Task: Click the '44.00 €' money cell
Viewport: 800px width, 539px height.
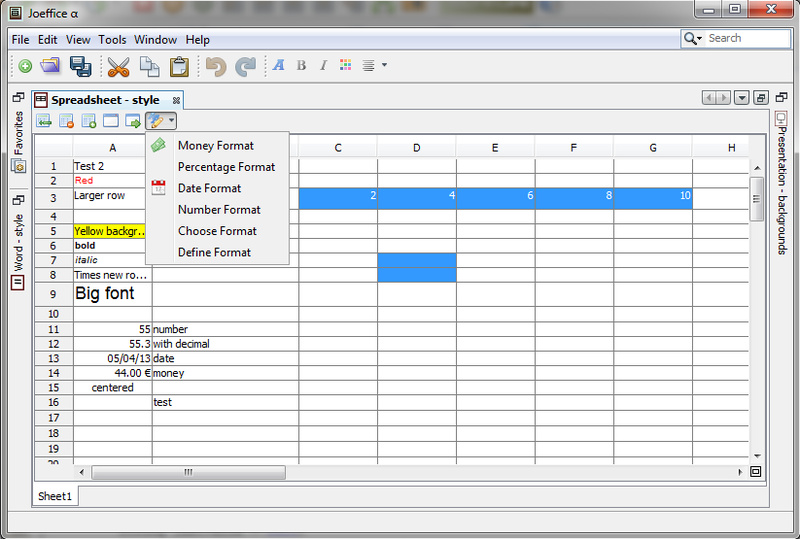Action: tap(112, 373)
